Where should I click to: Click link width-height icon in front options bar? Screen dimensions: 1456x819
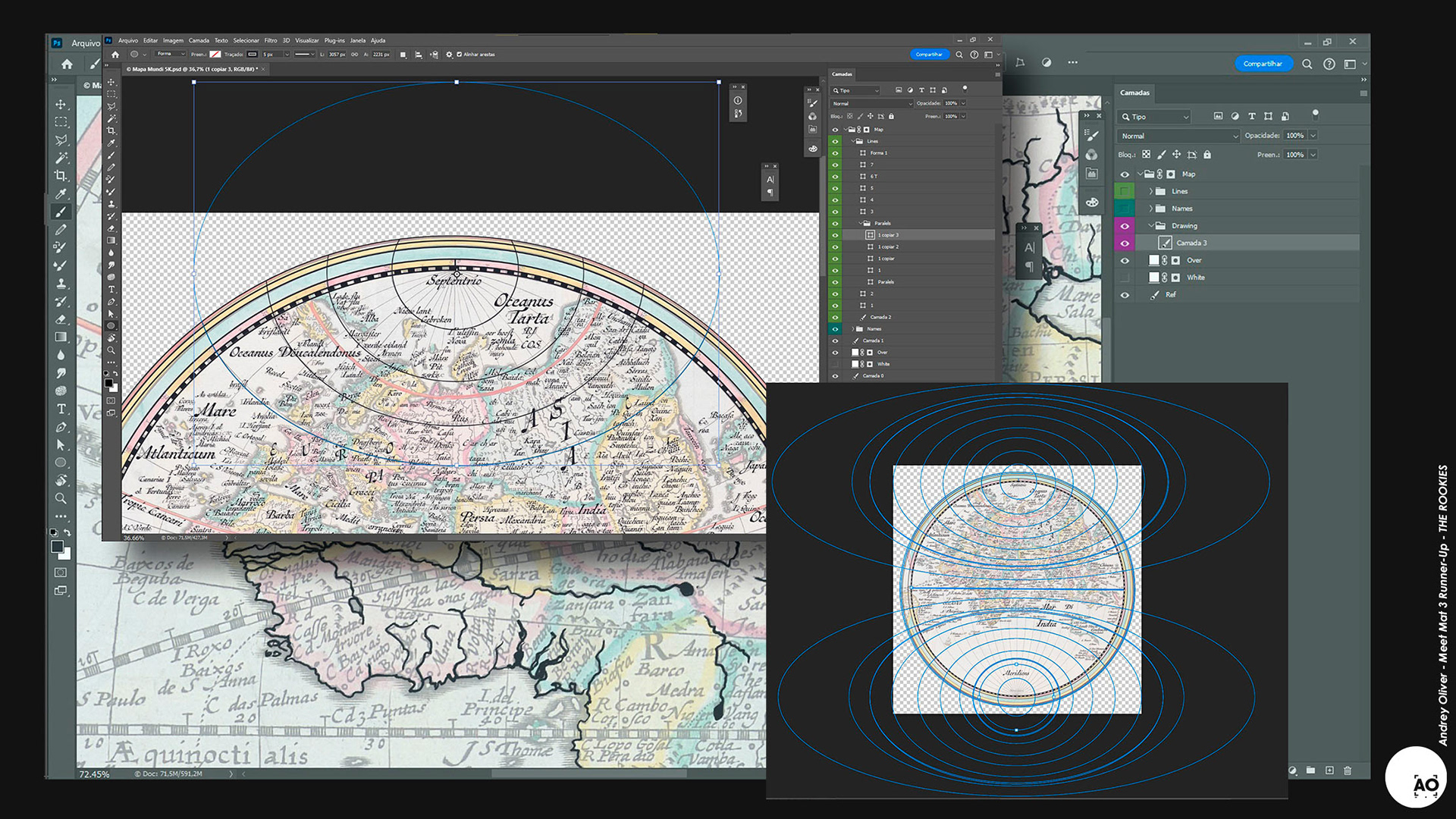(354, 55)
